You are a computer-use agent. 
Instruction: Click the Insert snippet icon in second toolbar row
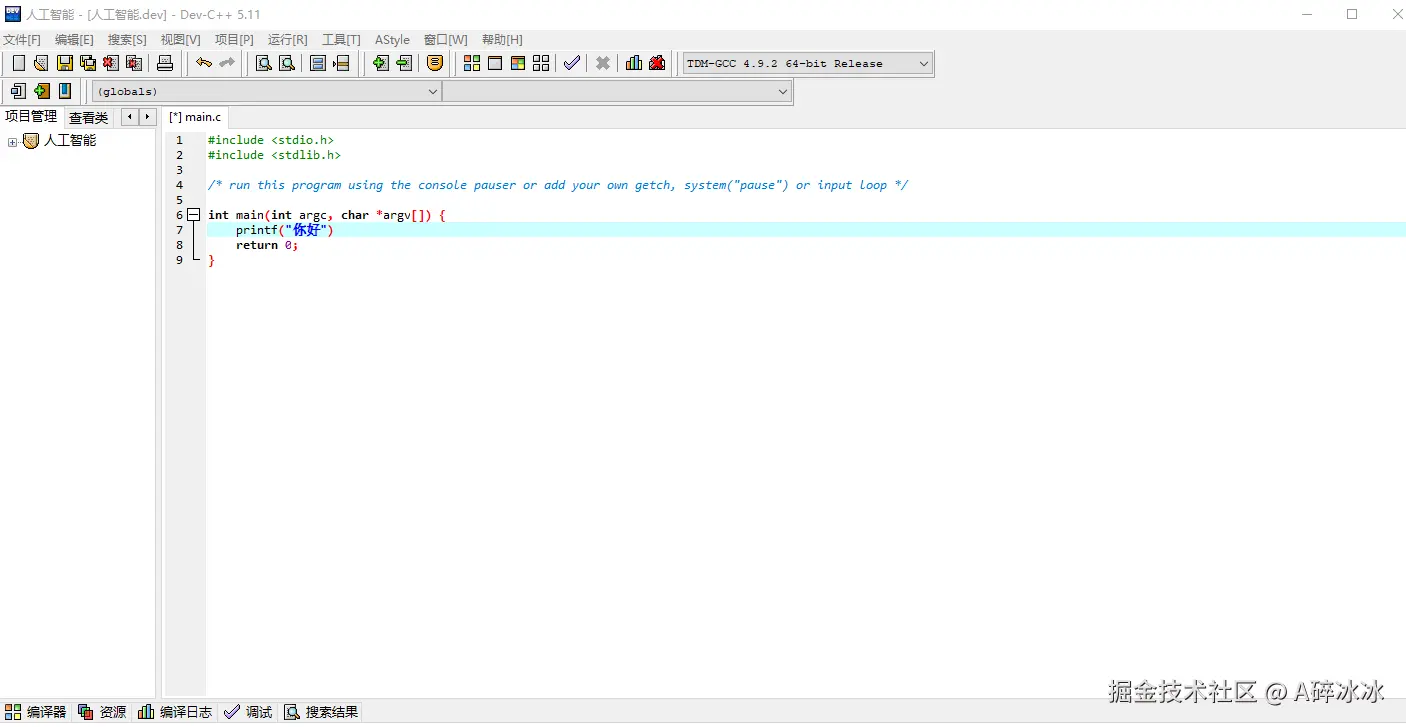tap(18, 91)
